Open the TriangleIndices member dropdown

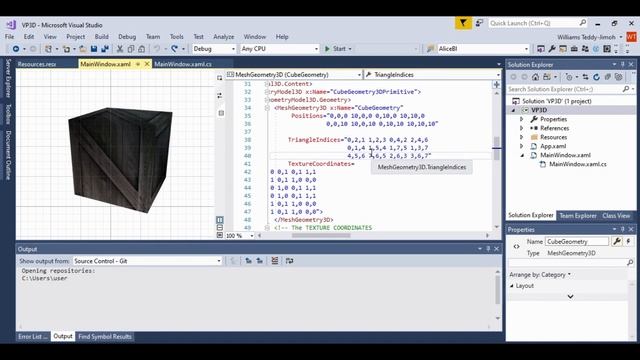432,75
